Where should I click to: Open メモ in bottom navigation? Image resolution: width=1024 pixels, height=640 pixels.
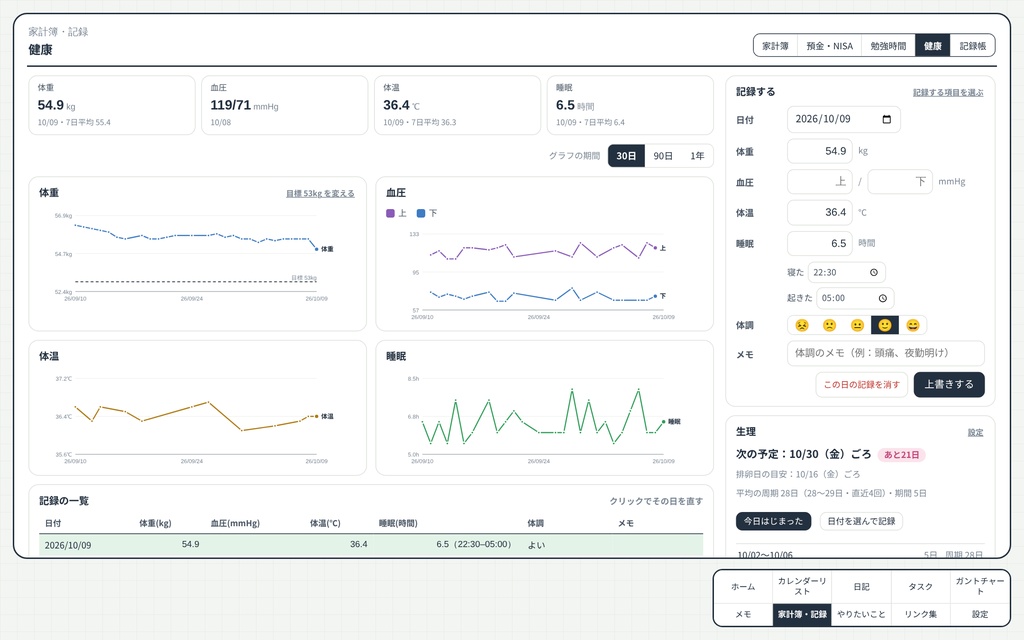[743, 615]
